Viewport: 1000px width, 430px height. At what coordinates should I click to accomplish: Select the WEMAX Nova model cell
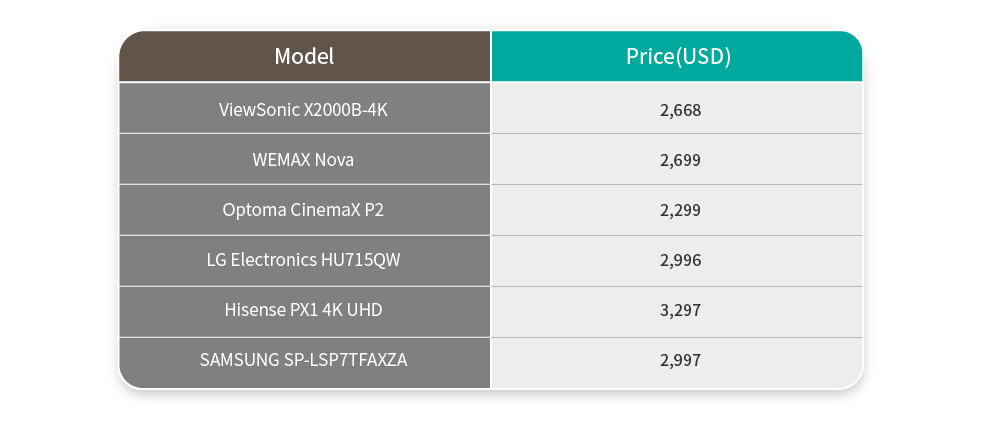[x=304, y=159]
